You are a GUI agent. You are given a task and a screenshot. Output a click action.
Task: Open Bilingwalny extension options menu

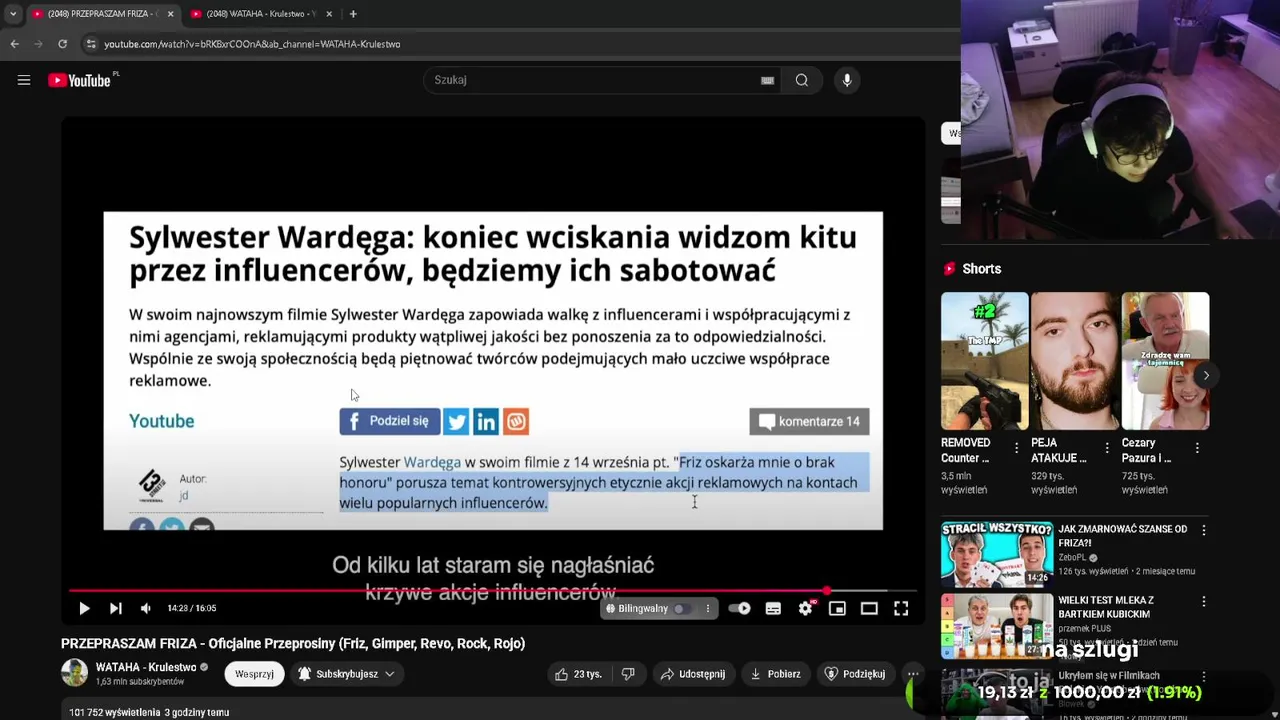[708, 608]
